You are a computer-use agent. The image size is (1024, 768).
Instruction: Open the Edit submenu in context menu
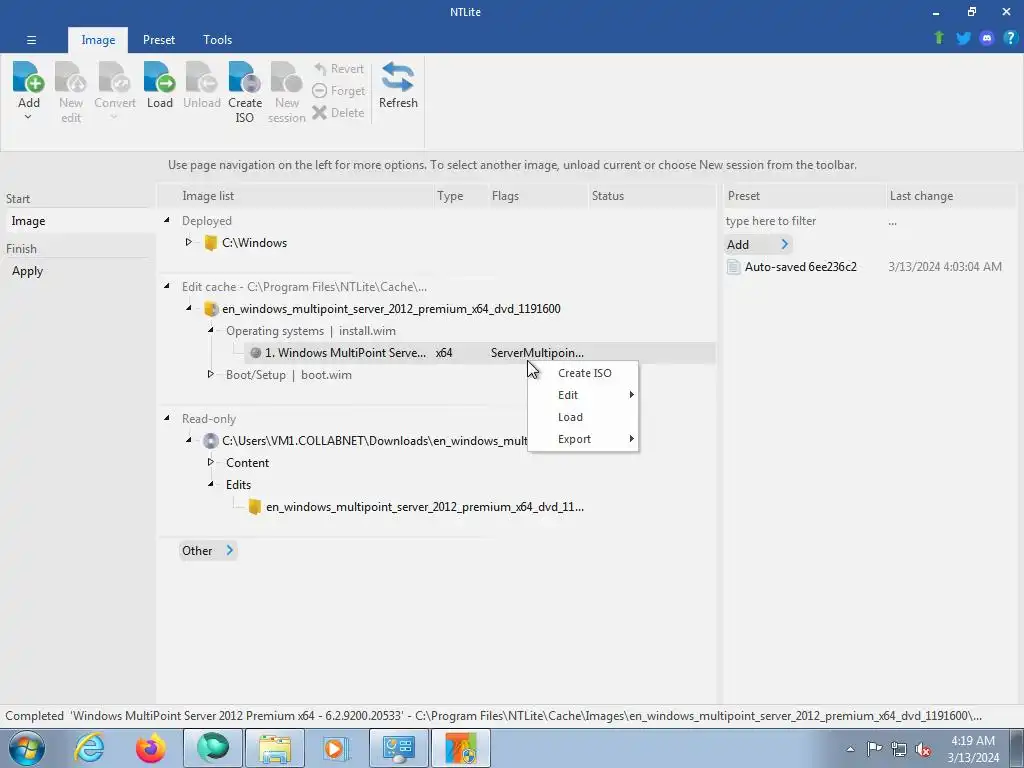(x=583, y=395)
